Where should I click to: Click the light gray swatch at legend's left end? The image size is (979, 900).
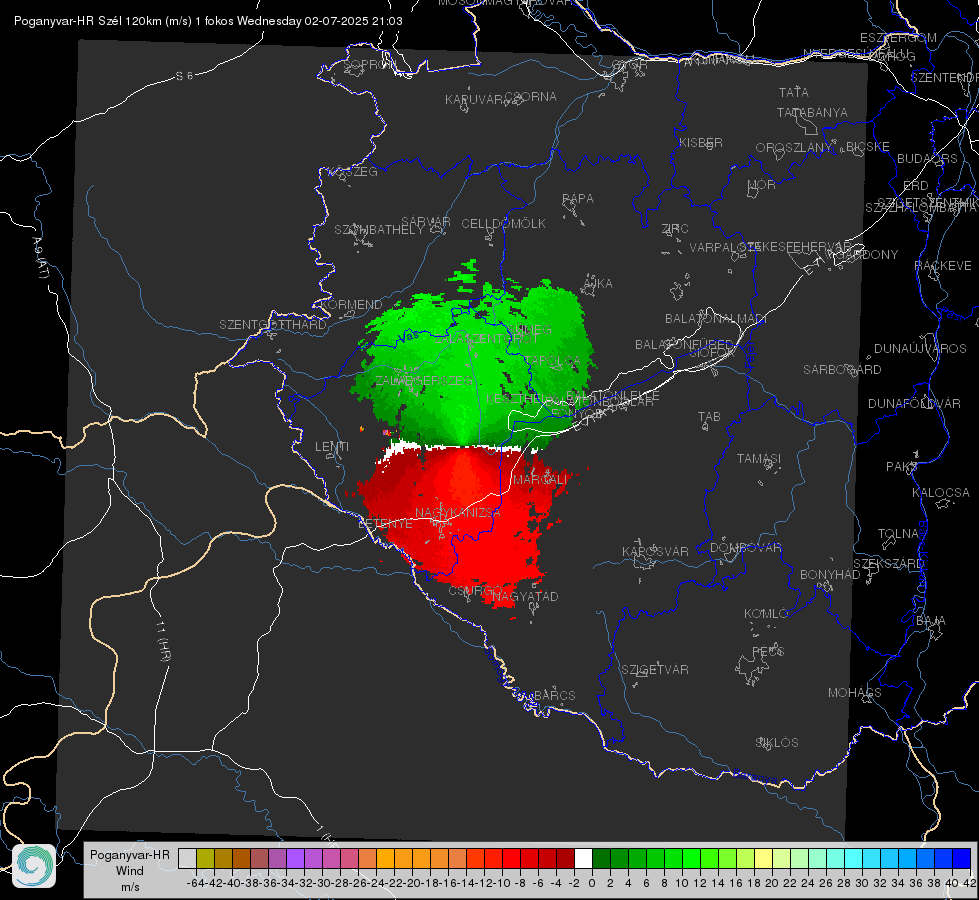click(187, 859)
